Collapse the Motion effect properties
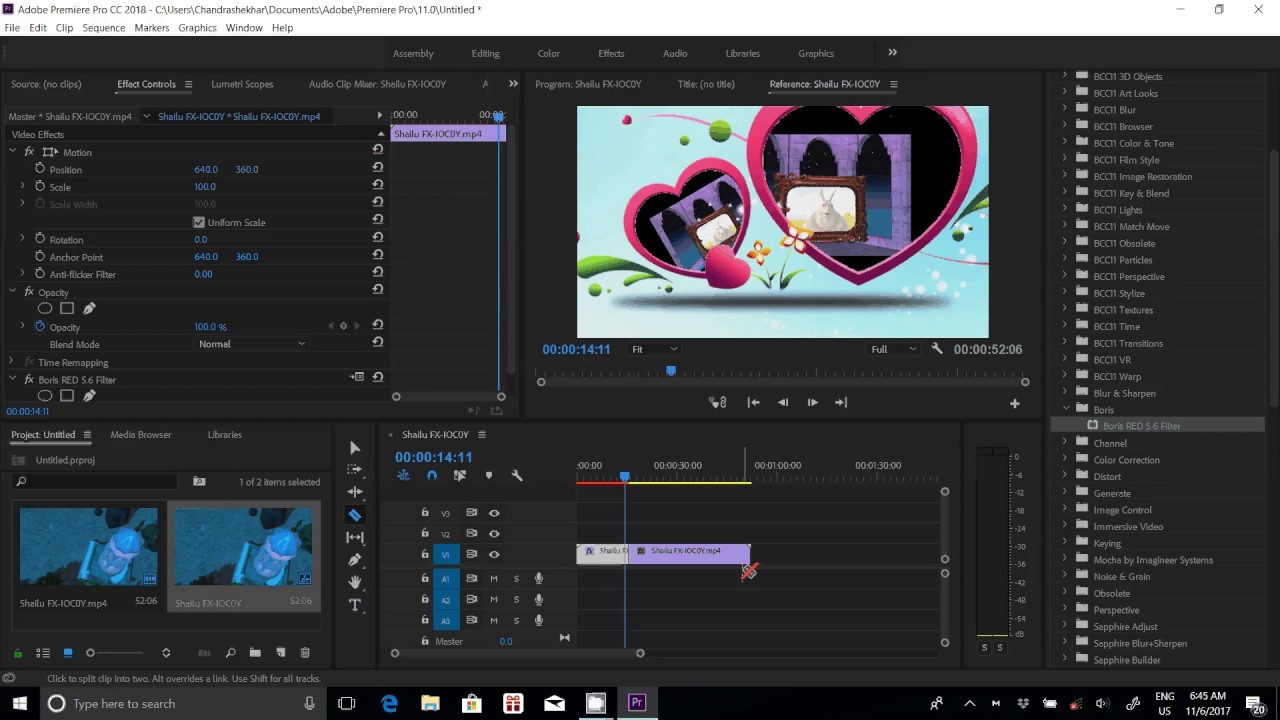 (13, 152)
